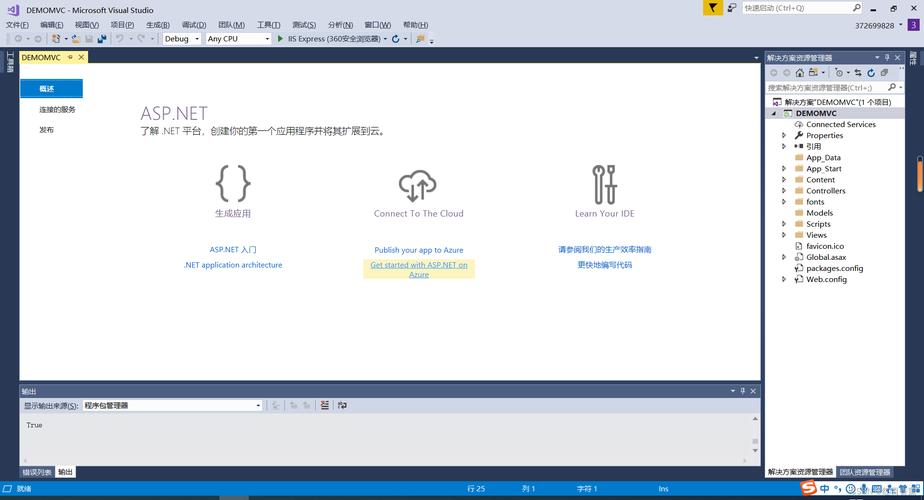Select the App_Data folder
The width and height of the screenshot is (924, 500).
coord(823,157)
